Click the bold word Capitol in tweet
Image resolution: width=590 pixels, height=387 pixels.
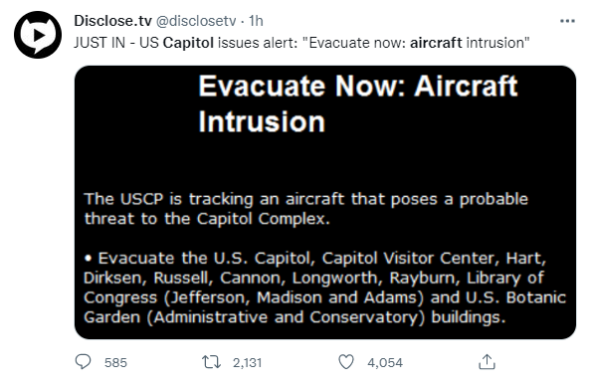[188, 43]
